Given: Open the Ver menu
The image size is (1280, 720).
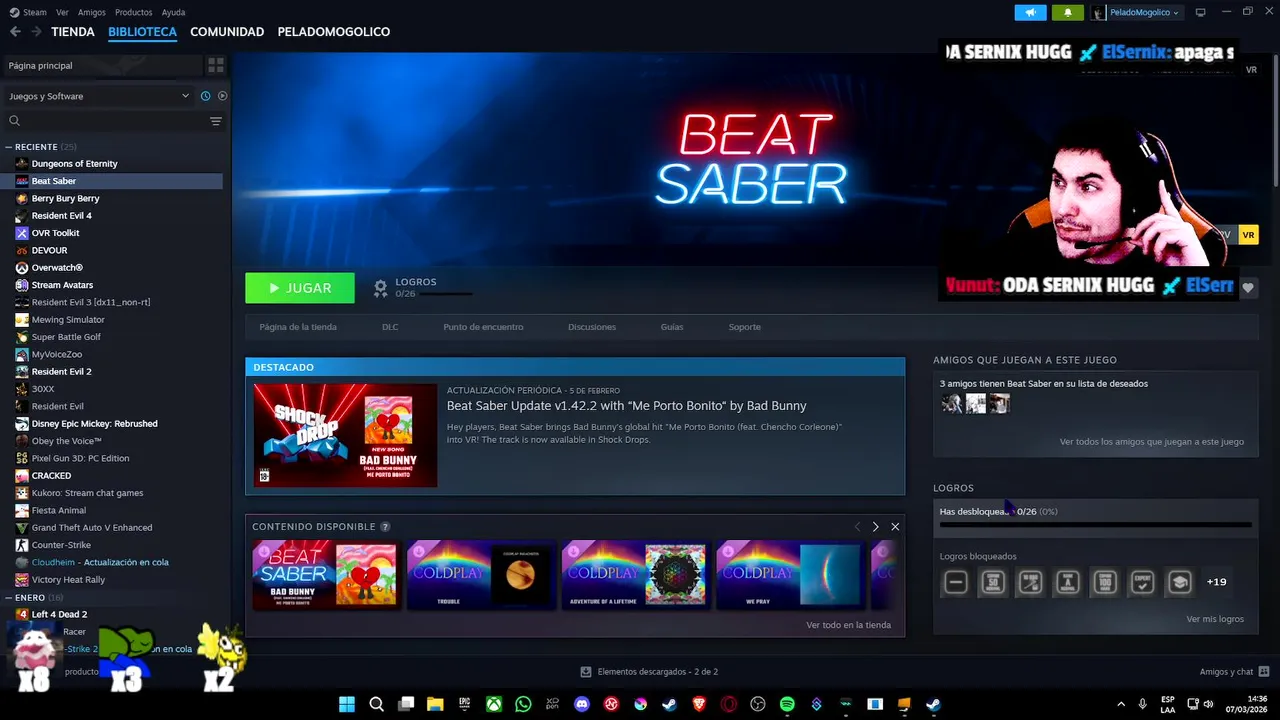Looking at the screenshot, I should point(62,12).
